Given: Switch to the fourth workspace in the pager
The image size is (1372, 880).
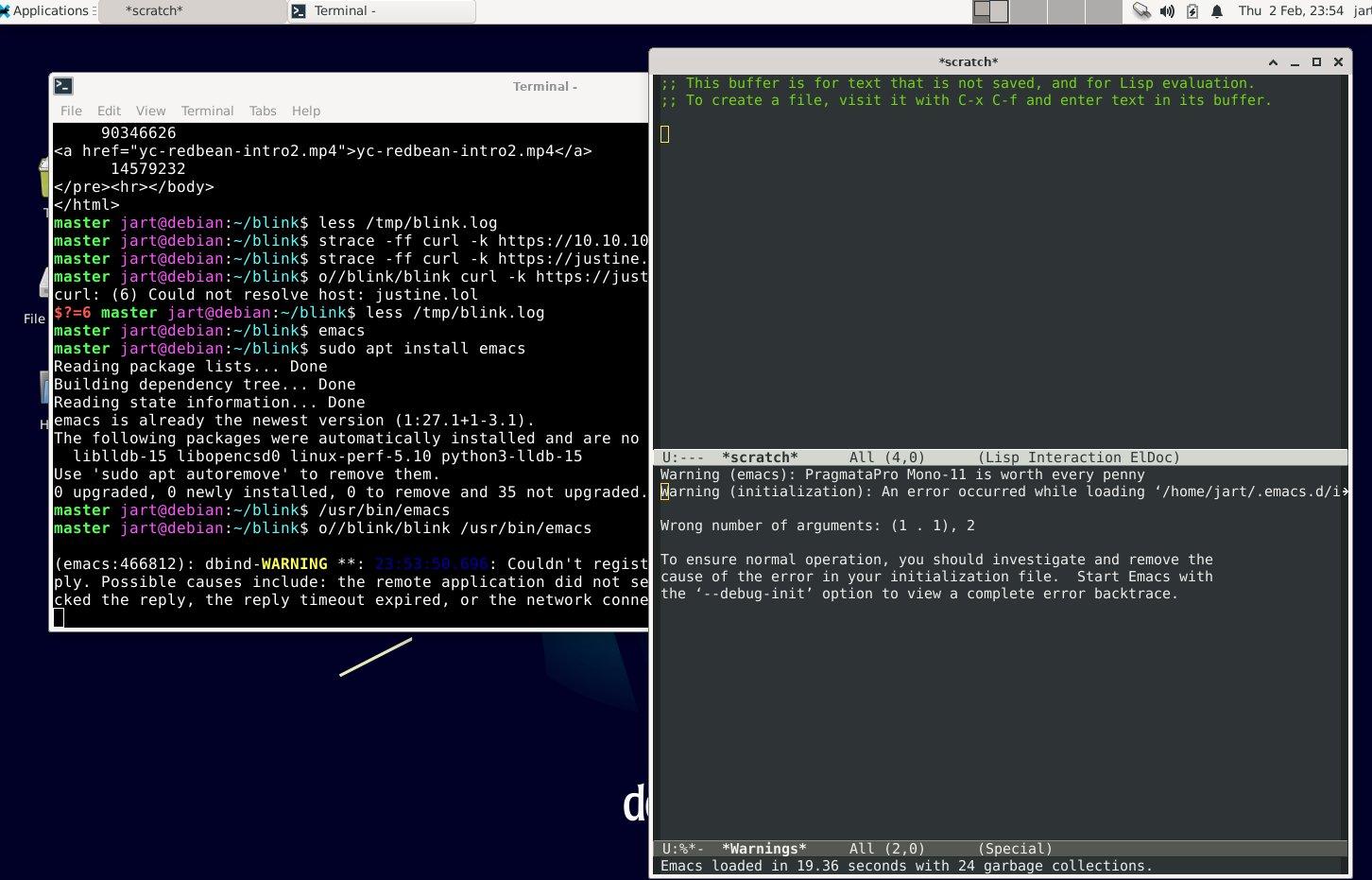Looking at the screenshot, I should [x=1102, y=11].
